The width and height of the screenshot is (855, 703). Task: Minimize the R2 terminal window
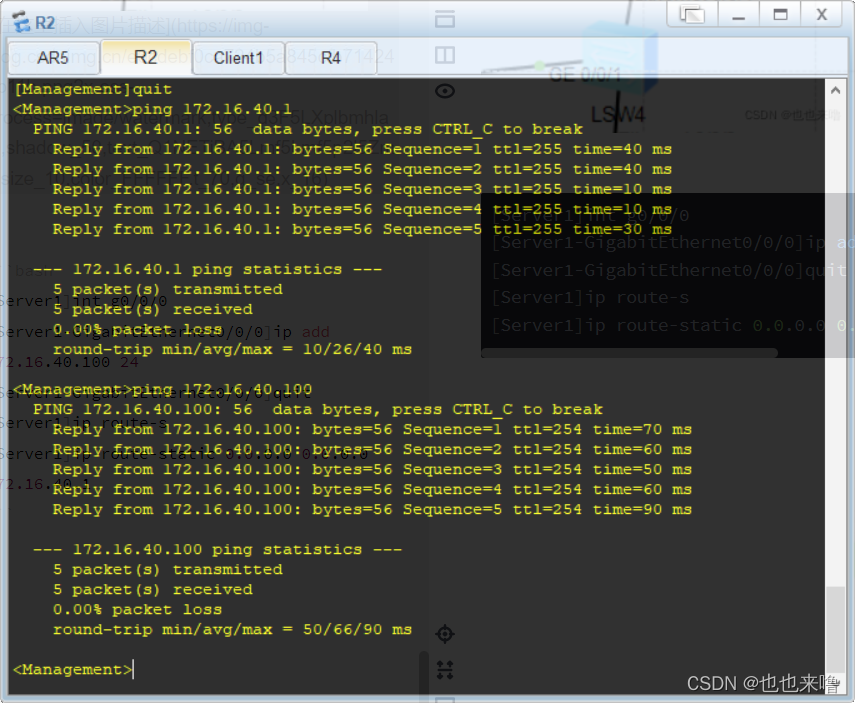(x=738, y=15)
